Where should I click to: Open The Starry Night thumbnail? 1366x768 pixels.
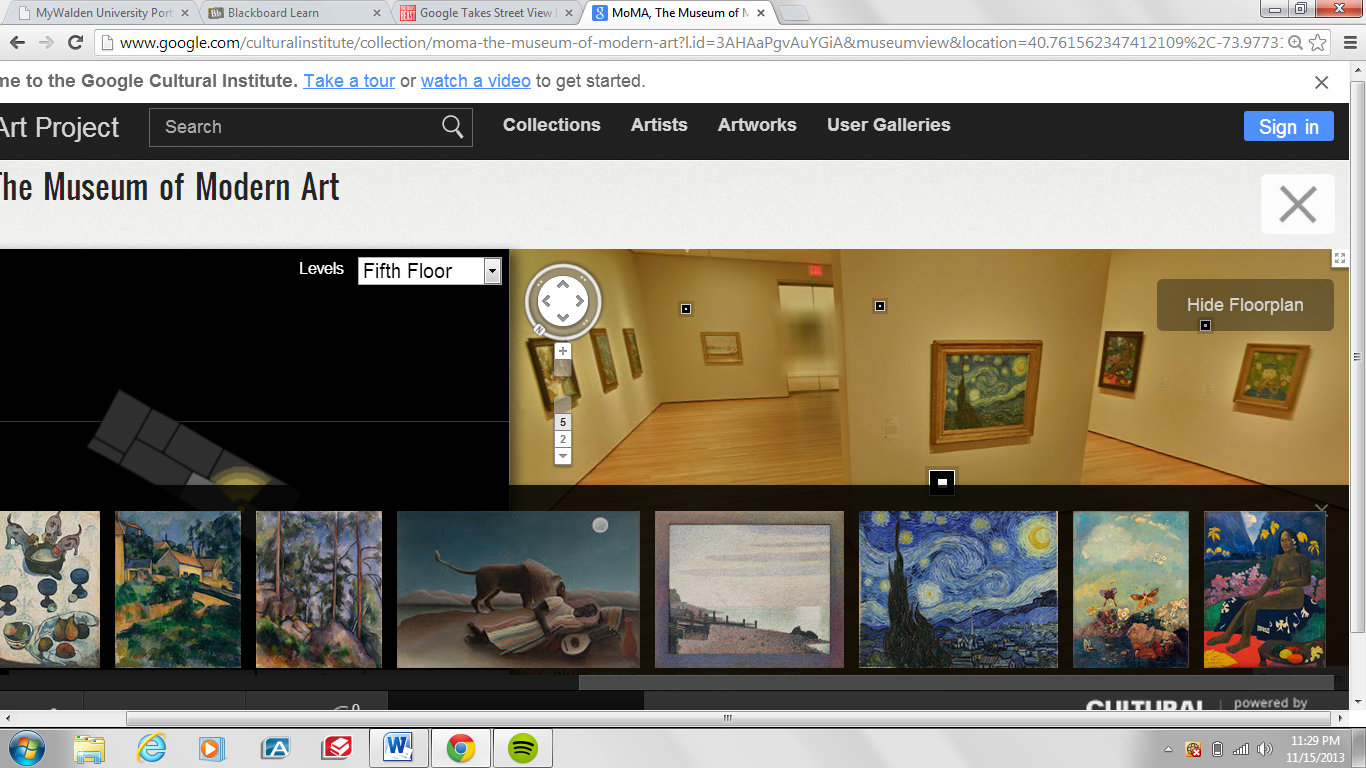(958, 589)
